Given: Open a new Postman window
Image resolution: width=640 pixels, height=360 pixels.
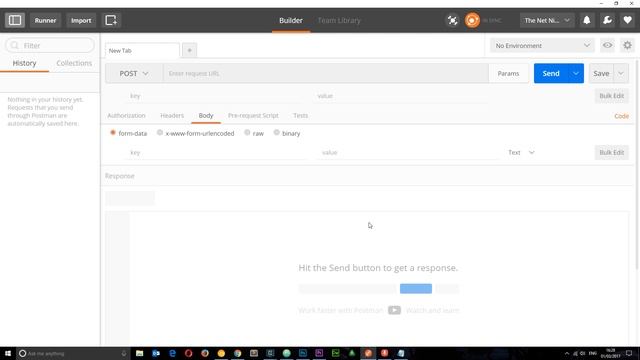Looking at the screenshot, I should pos(111,20).
